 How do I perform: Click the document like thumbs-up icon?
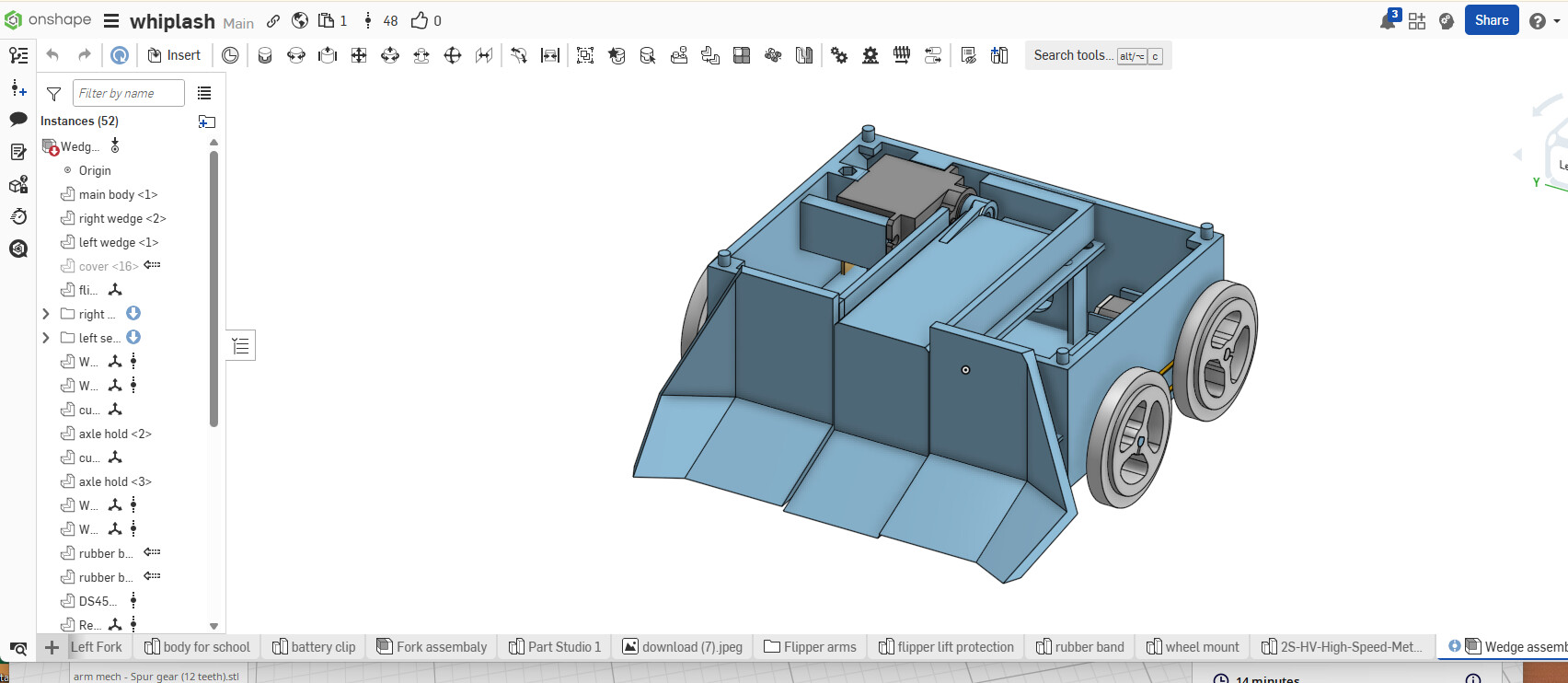click(x=420, y=20)
